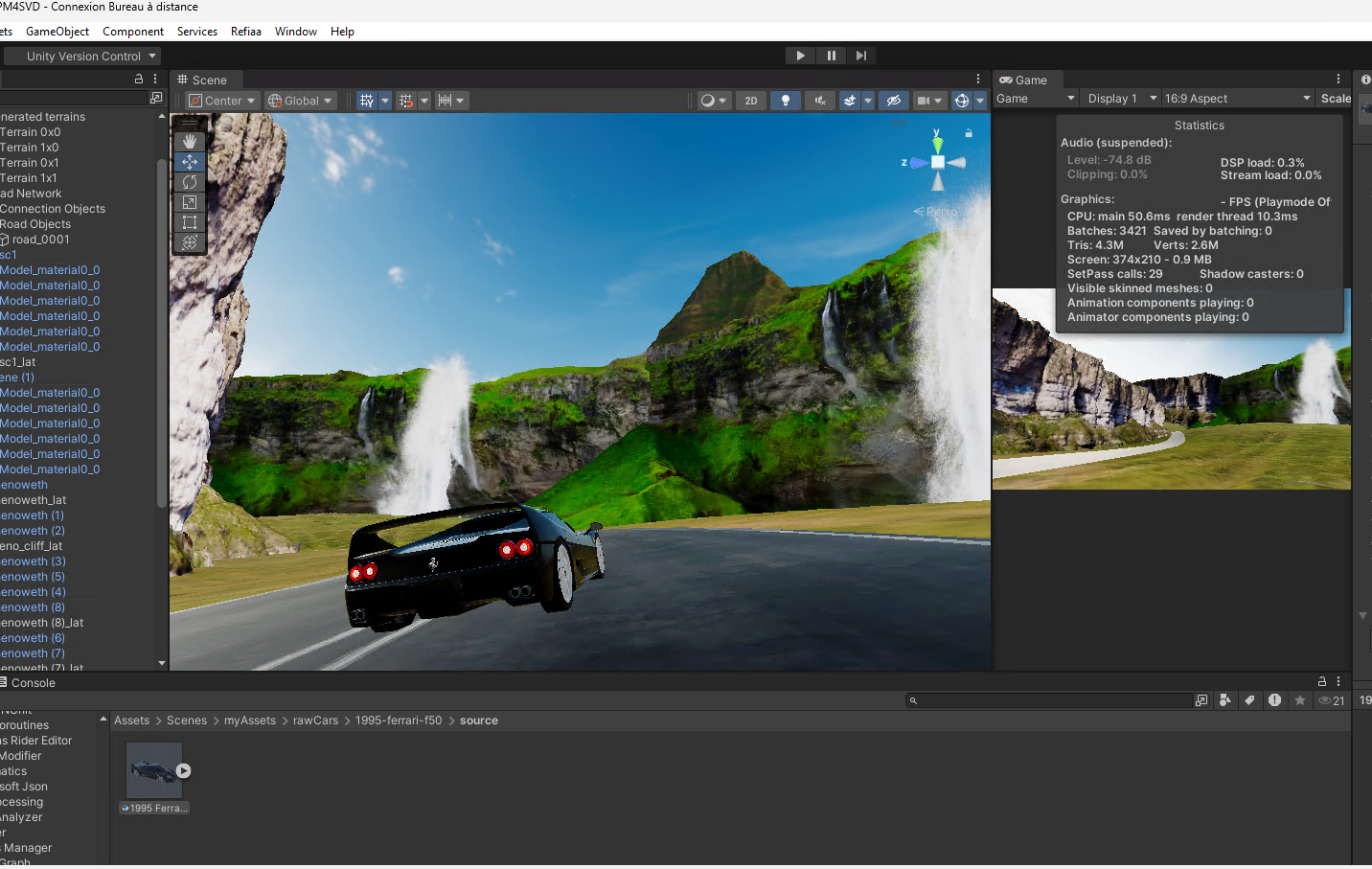Switch to the Console tab
1372x869 pixels.
pyautogui.click(x=32, y=683)
